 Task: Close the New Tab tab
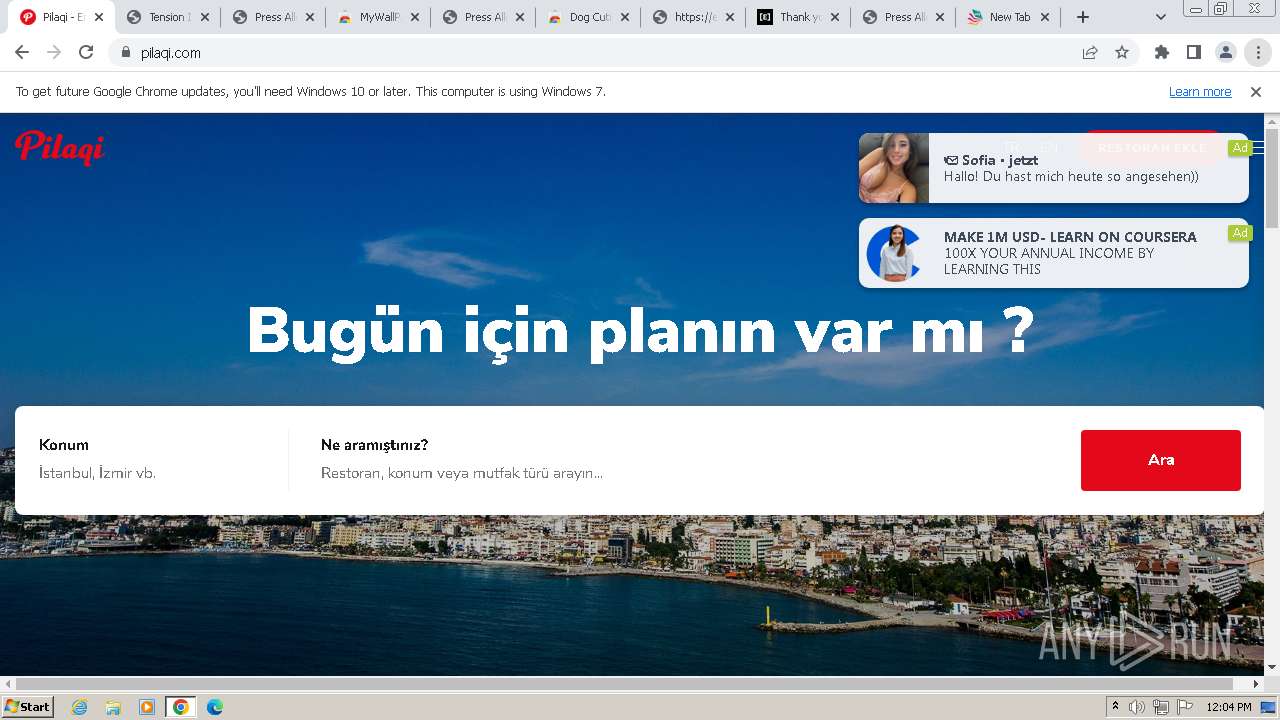pyautogui.click(x=1045, y=17)
